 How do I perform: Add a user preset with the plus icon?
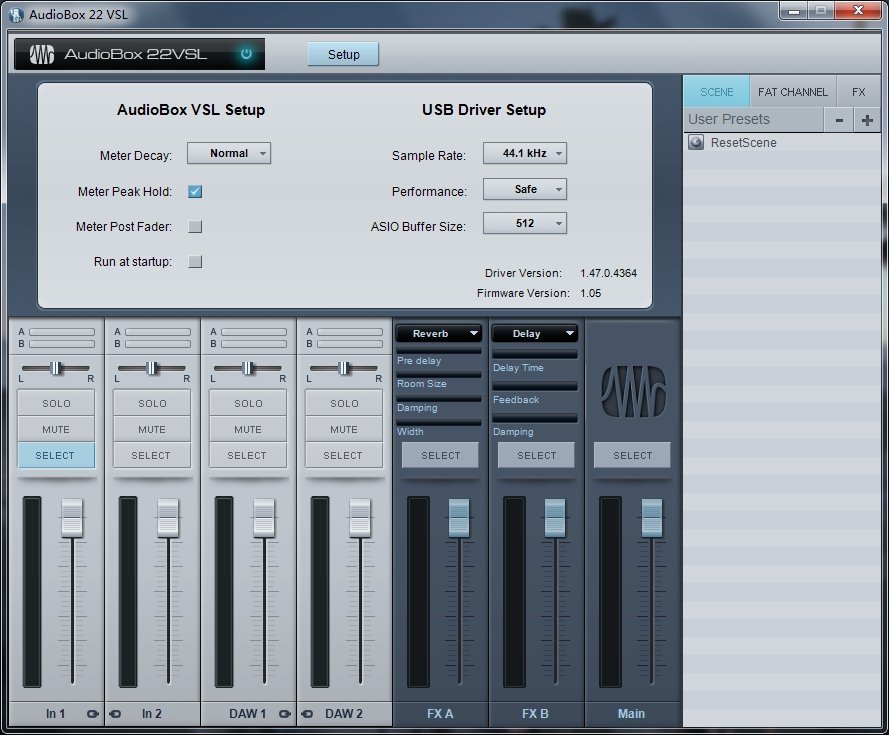[x=867, y=120]
